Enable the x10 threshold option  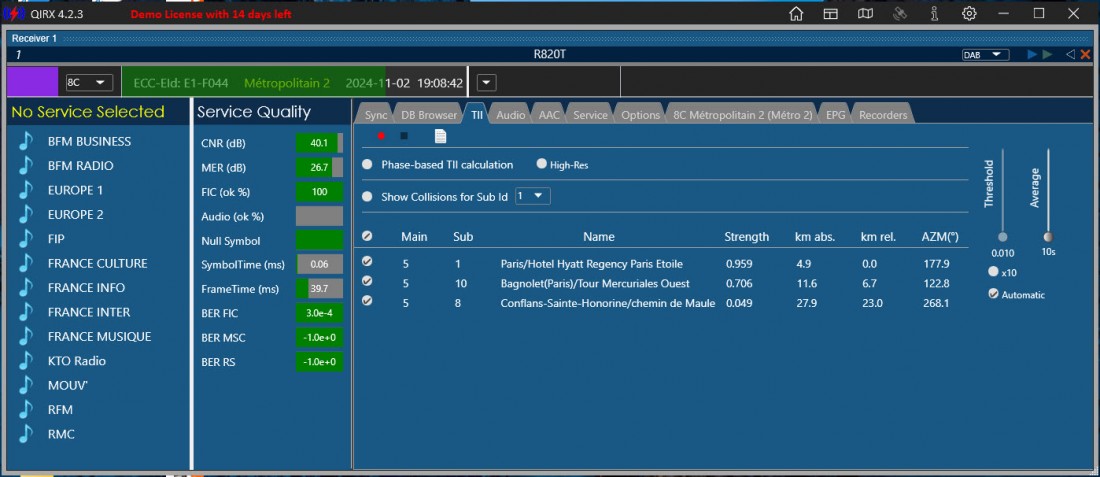993,271
